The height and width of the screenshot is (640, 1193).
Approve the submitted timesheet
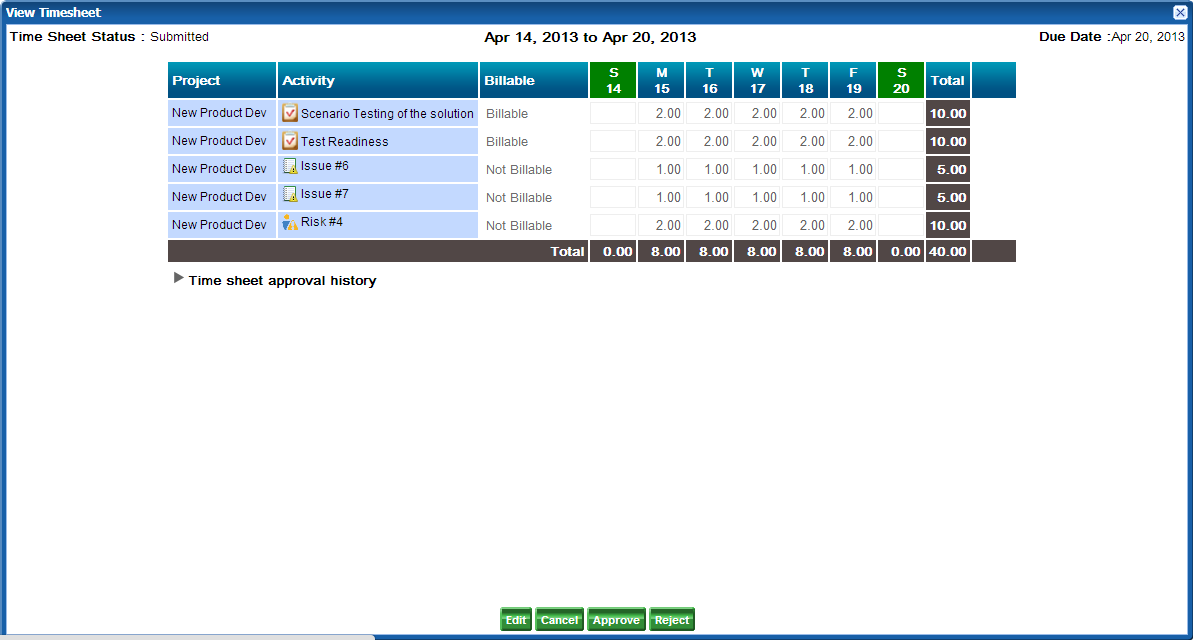coord(616,620)
